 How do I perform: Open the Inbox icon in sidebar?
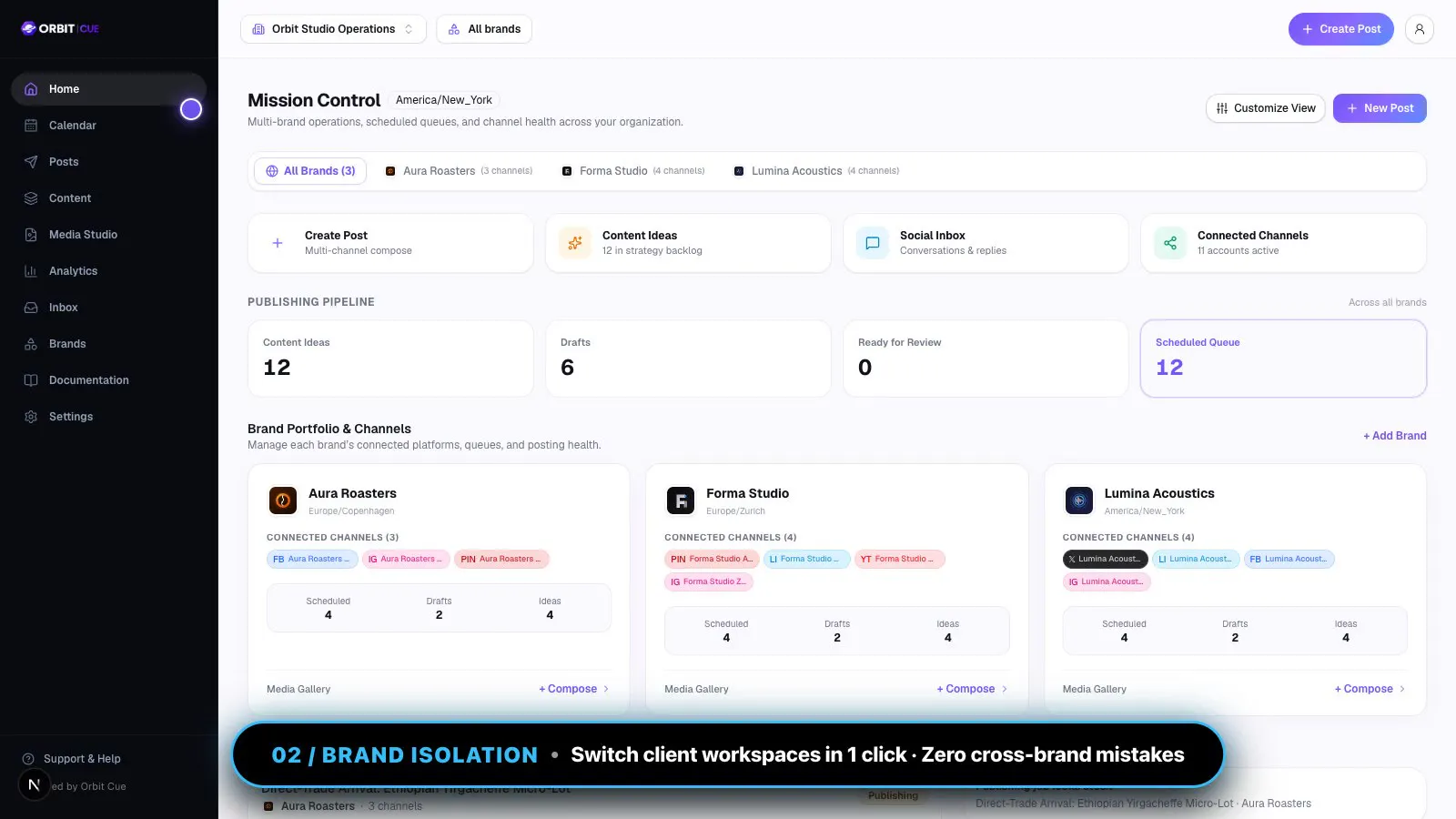(31, 308)
